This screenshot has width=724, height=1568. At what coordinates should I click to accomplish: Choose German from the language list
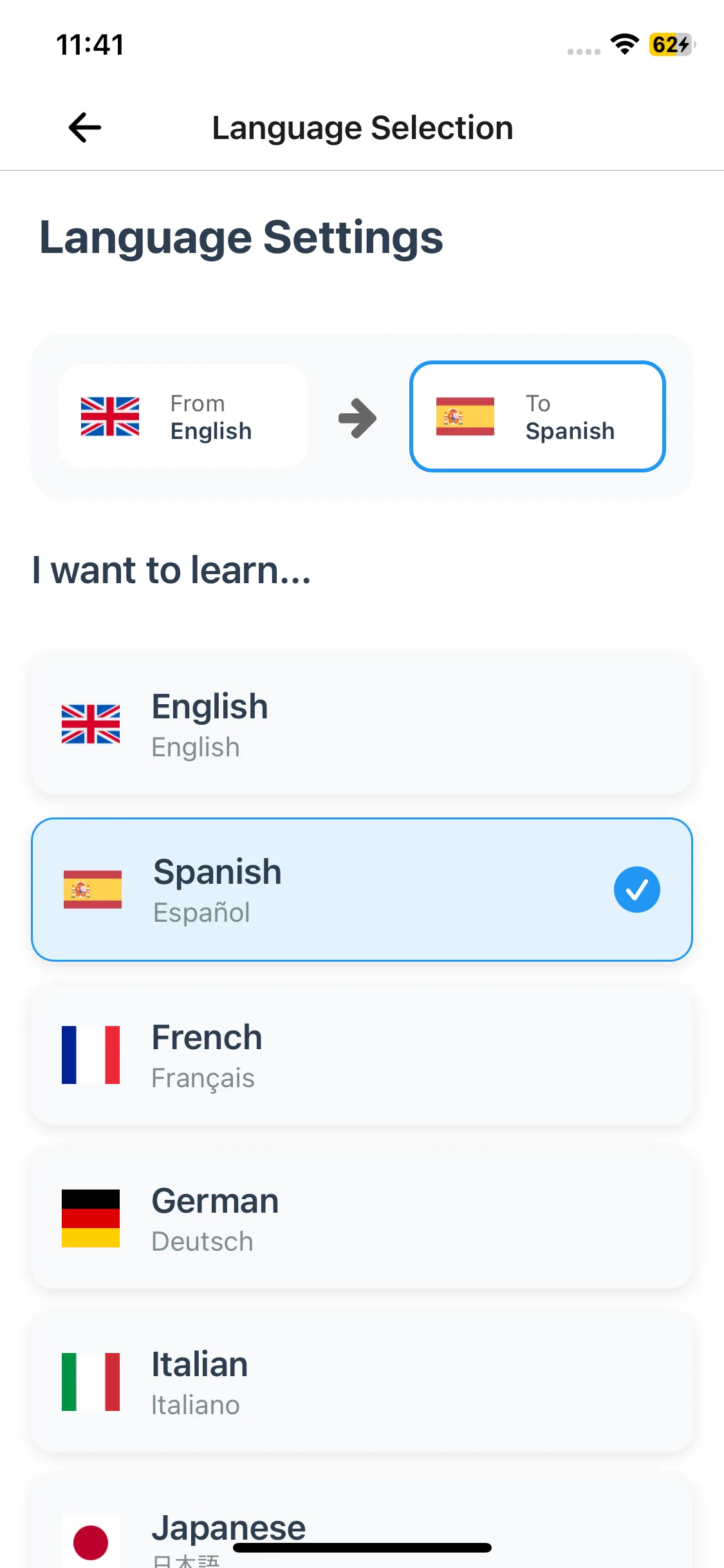362,1219
